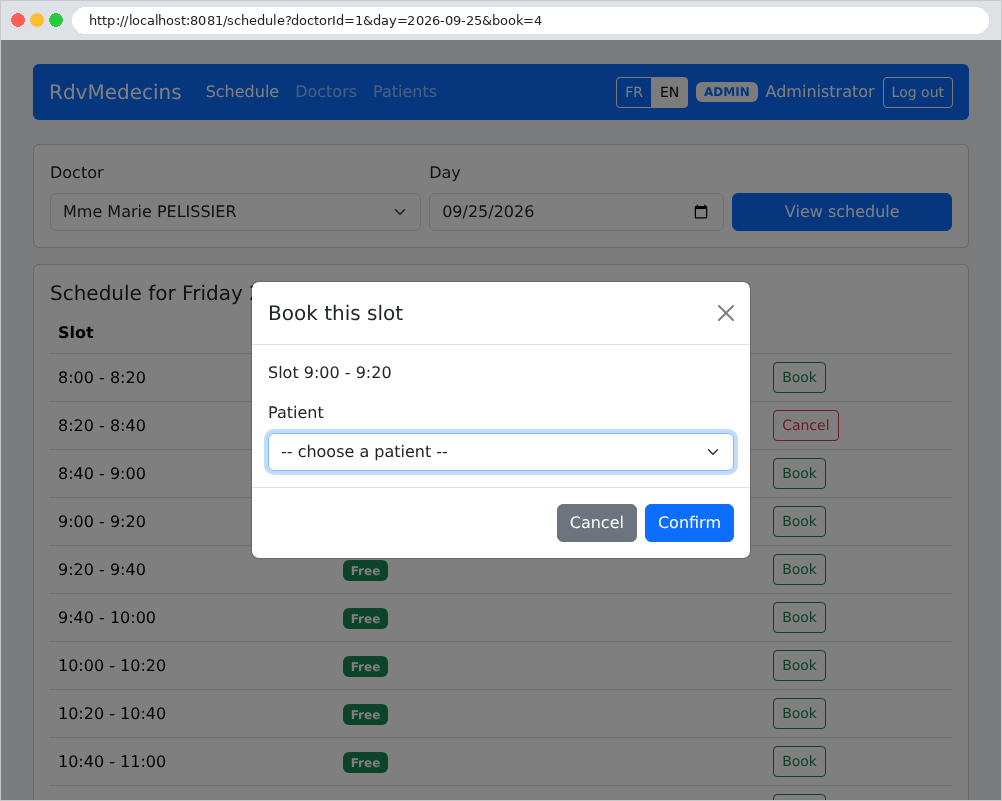Click the Slot 9:00 - 9:20 text in dialog
This screenshot has width=1002, height=801.
[x=330, y=372]
